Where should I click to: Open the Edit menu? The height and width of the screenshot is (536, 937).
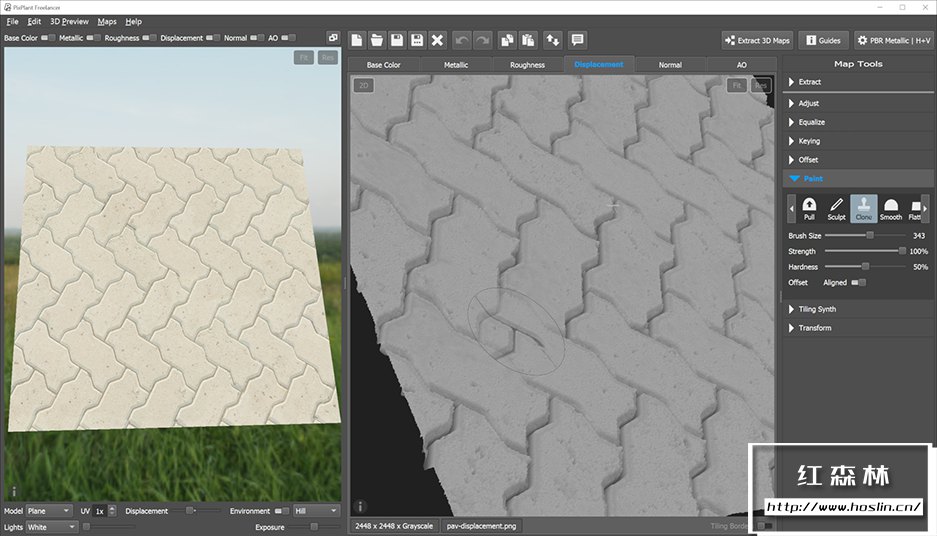[x=34, y=22]
